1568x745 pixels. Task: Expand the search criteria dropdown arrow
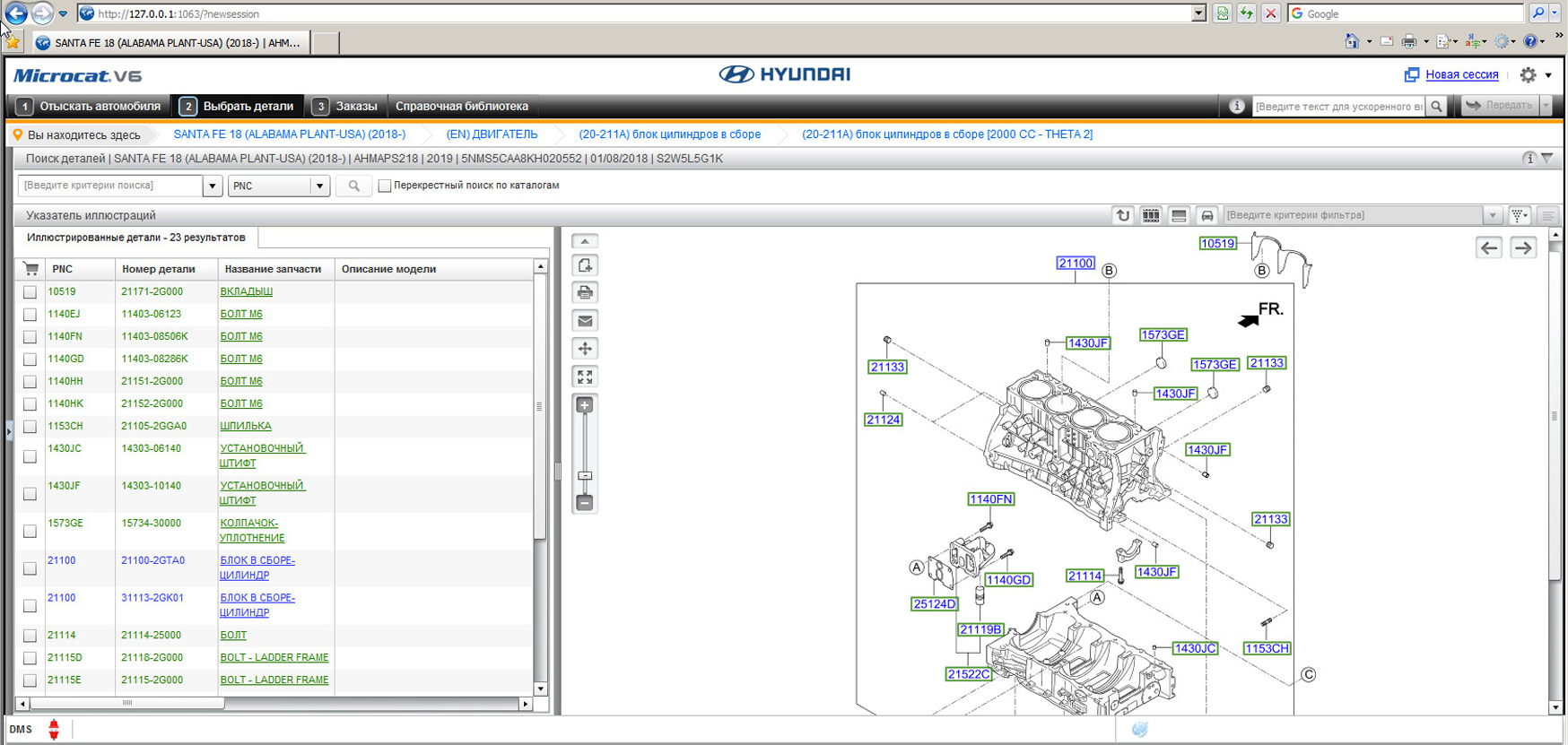point(213,186)
